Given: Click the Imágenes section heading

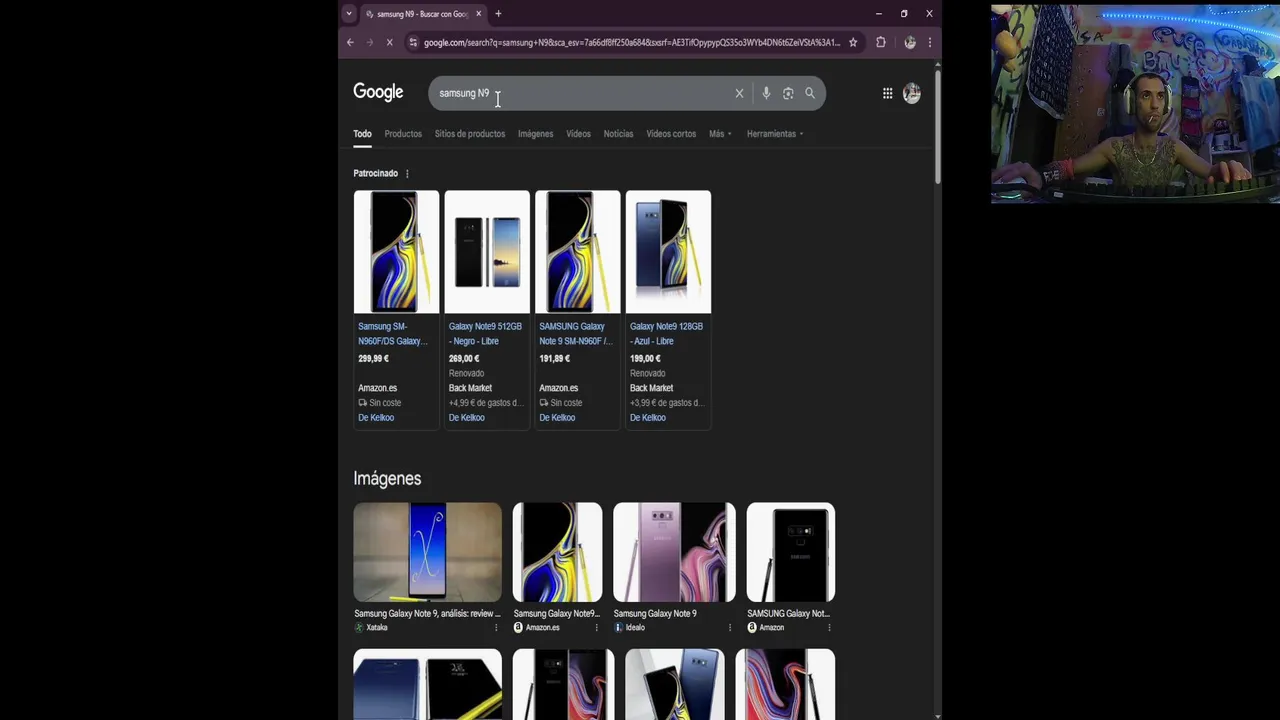Looking at the screenshot, I should tap(387, 478).
